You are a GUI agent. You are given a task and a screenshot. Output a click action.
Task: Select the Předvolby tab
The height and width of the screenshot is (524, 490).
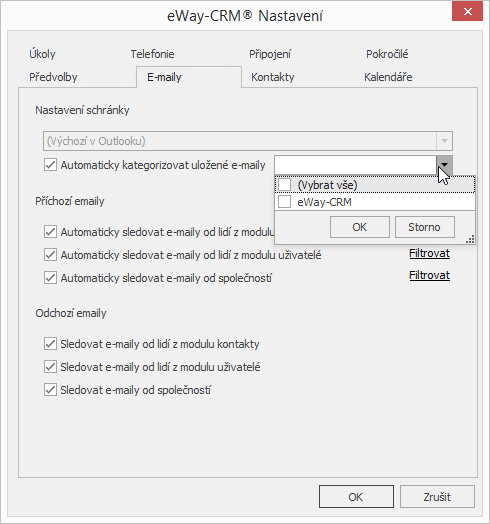(53, 77)
